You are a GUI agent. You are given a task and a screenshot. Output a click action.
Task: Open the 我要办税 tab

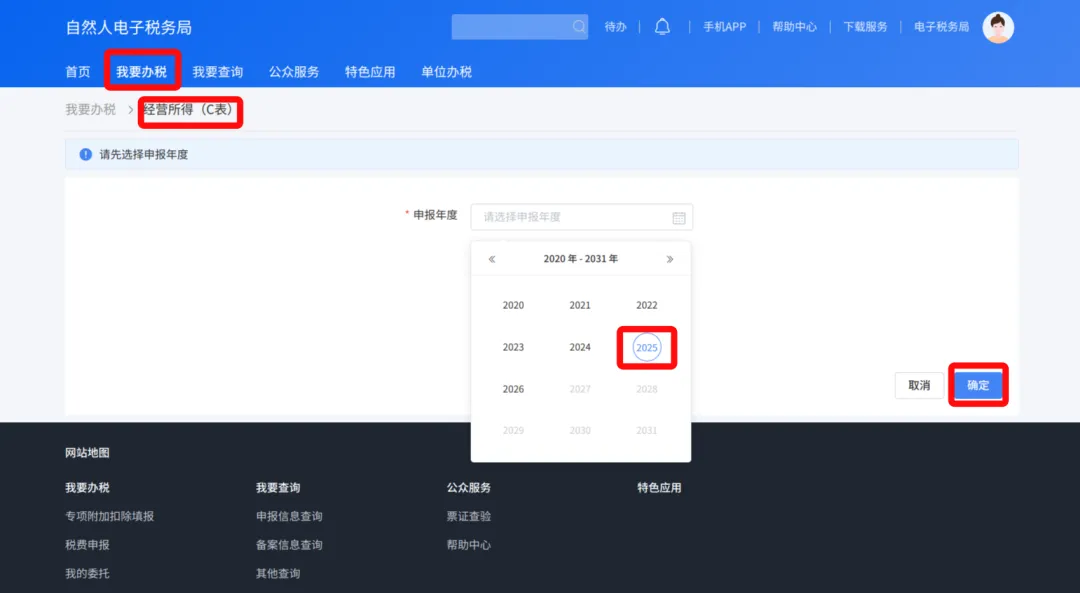tap(141, 72)
